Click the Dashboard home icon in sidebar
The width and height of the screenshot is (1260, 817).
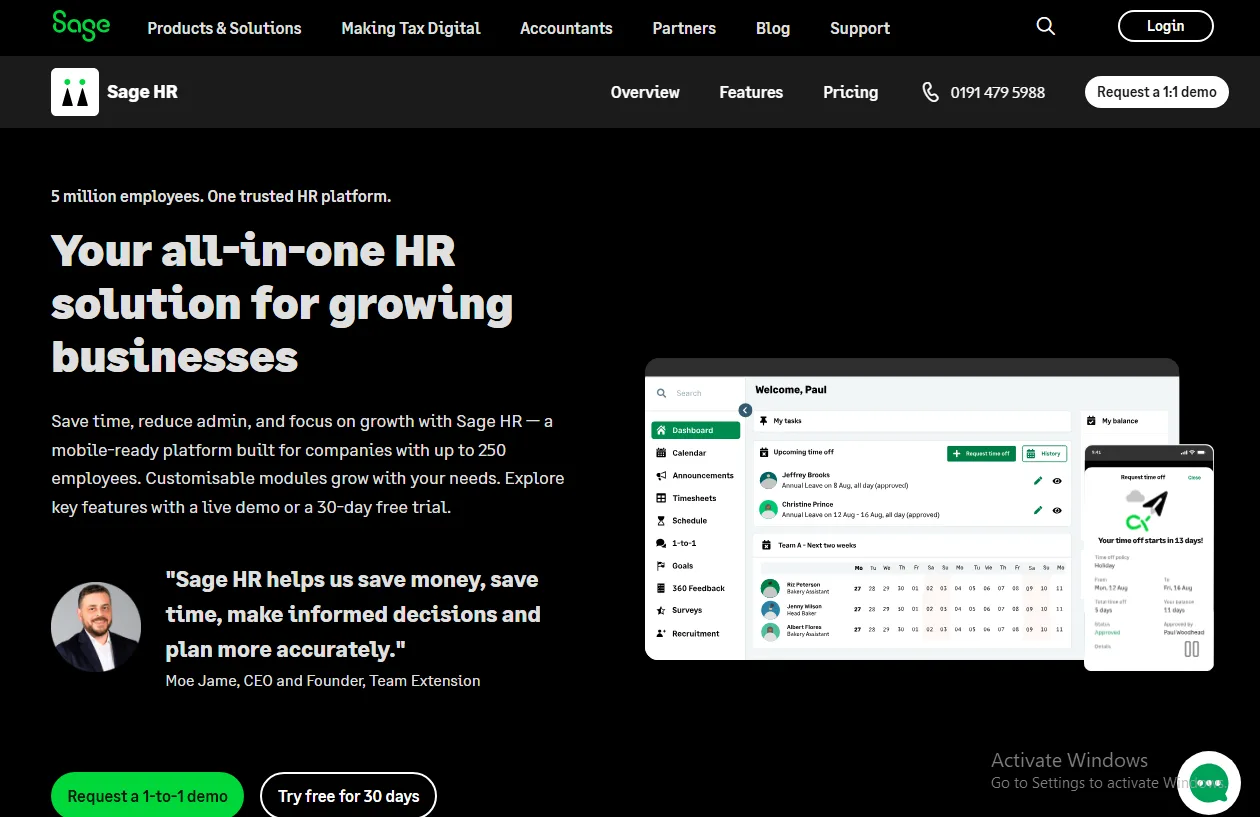click(661, 430)
